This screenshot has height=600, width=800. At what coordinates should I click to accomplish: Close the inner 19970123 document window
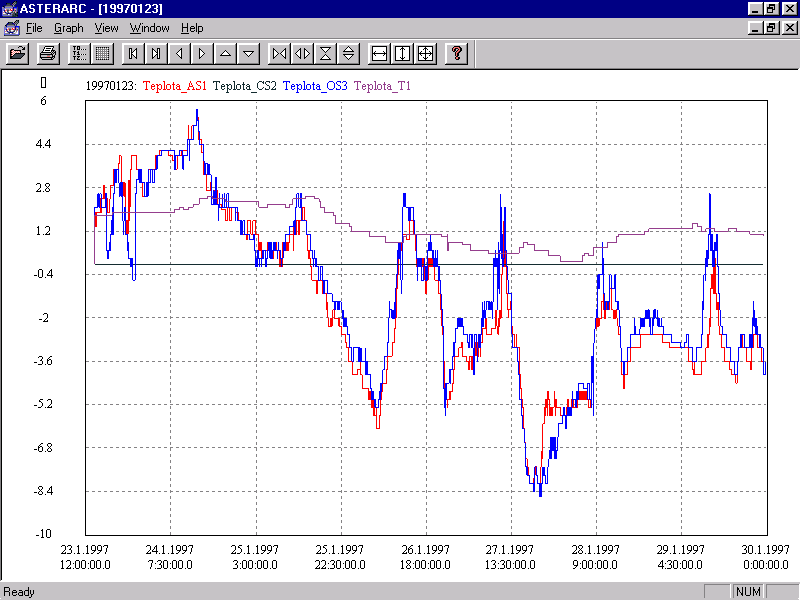click(x=789, y=28)
